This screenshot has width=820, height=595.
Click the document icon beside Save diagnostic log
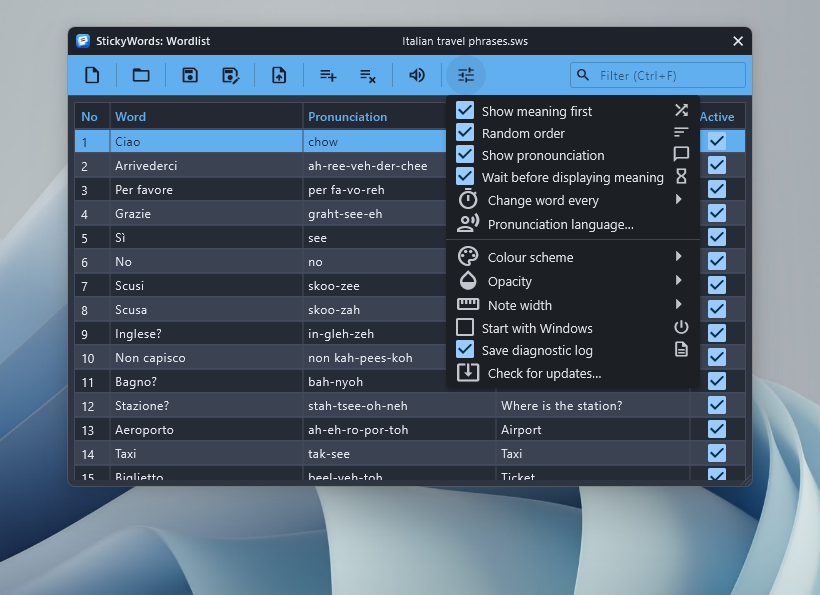point(681,349)
